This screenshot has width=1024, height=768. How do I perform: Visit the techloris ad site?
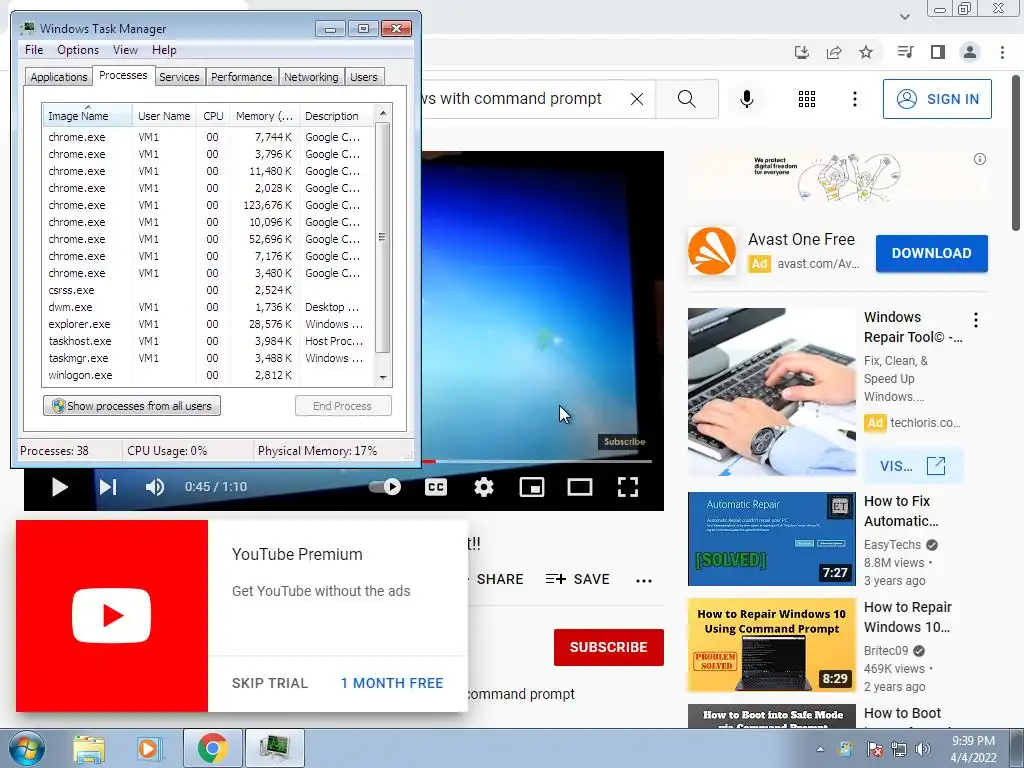point(913,466)
